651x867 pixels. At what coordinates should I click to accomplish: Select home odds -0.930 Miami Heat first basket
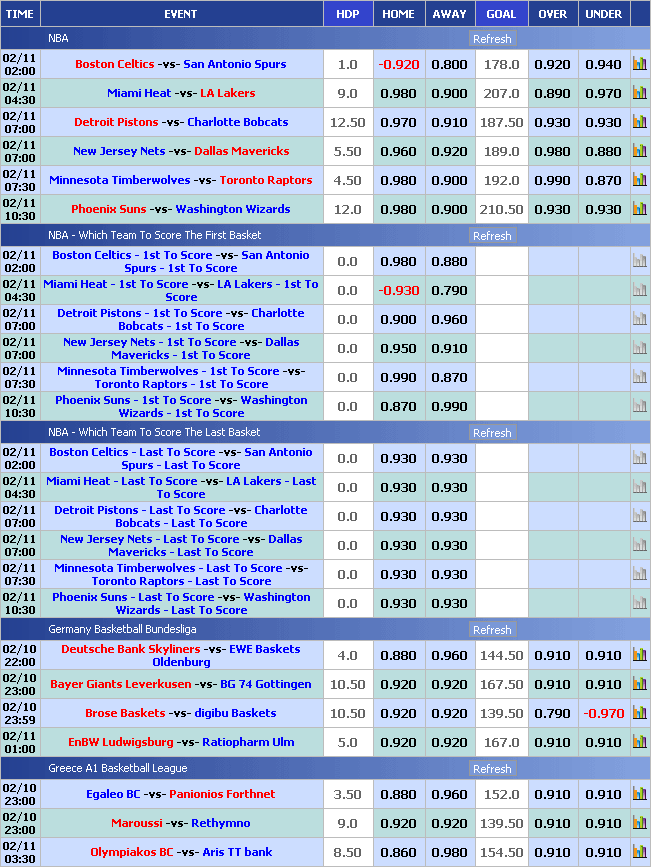pos(398,290)
